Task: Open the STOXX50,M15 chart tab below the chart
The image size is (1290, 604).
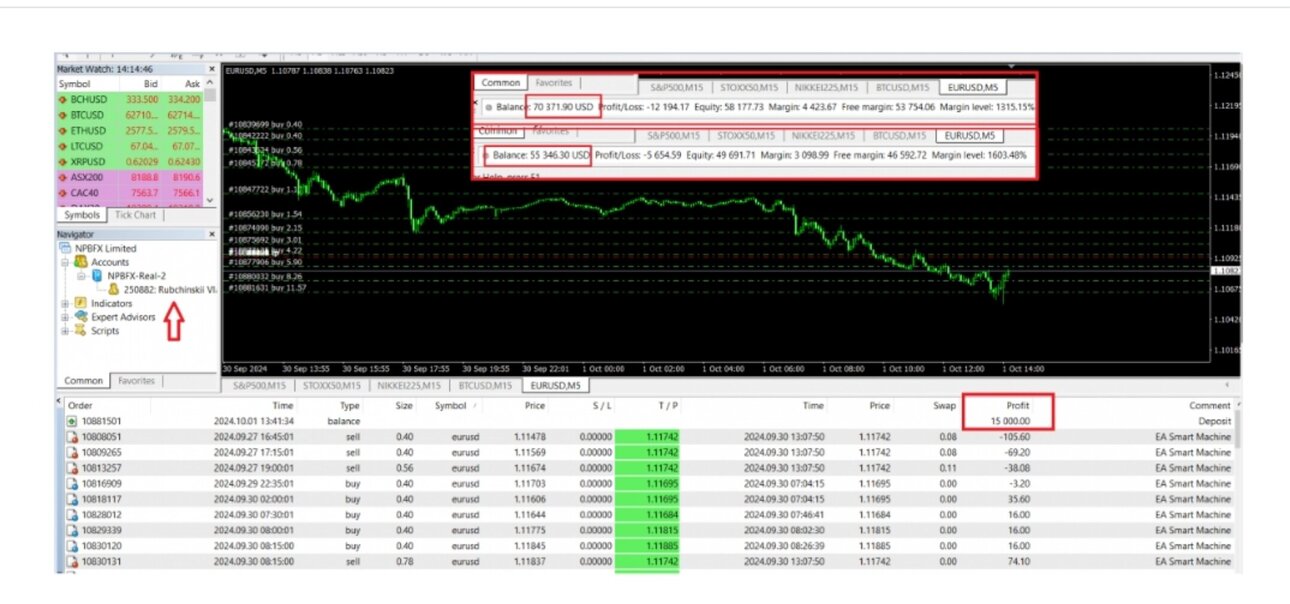Action: pyautogui.click(x=333, y=384)
